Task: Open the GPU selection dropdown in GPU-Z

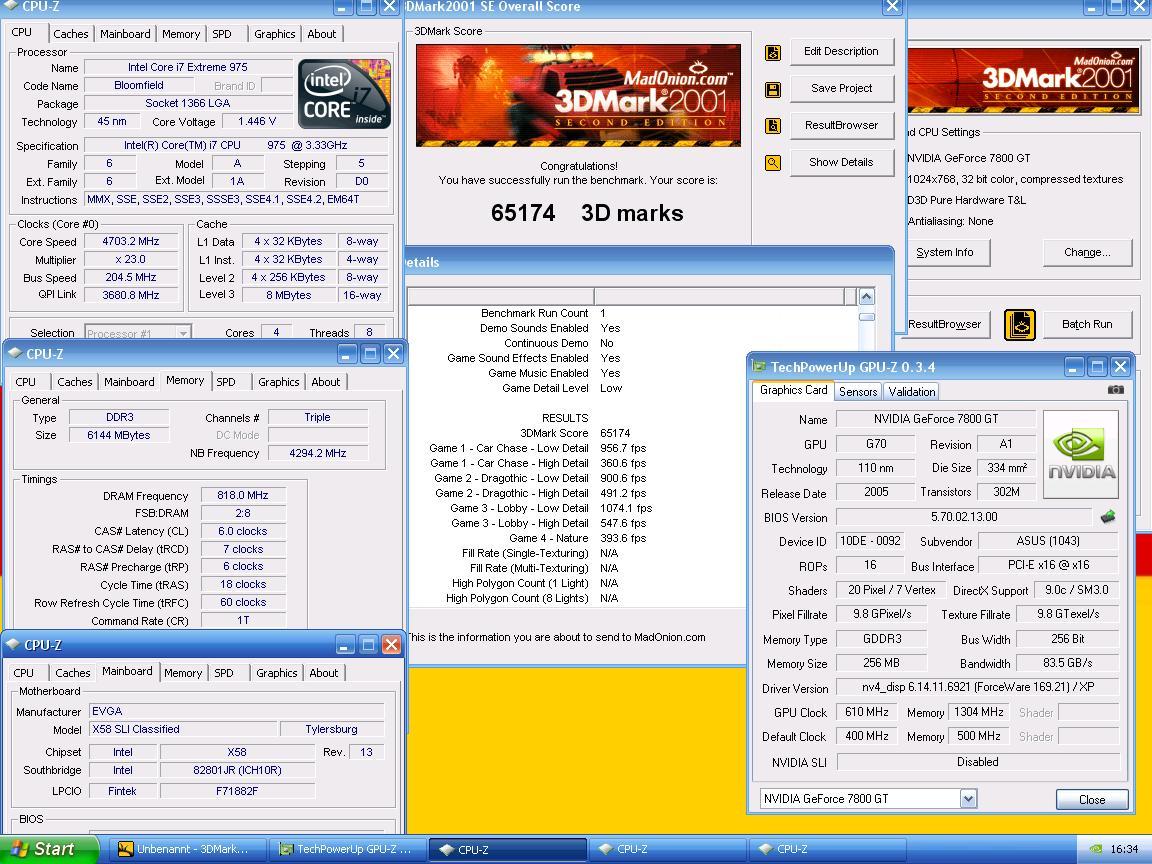Action: pos(968,799)
